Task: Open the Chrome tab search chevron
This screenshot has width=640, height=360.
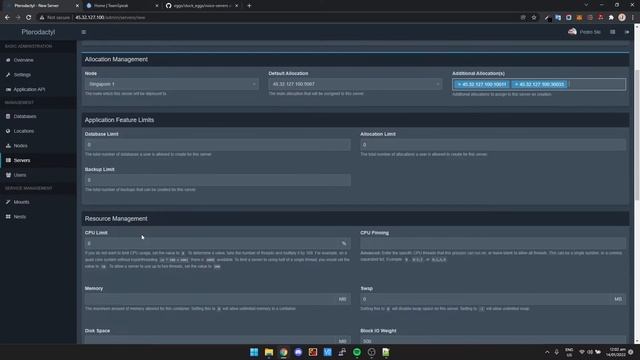Action: pyautogui.click(x=586, y=5)
